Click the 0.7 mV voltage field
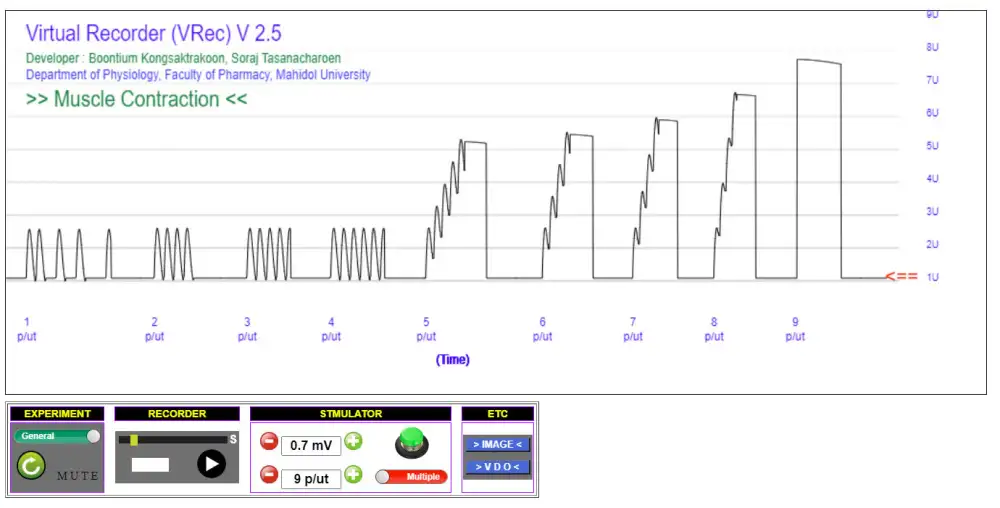This screenshot has height=508, width=1000. (311, 445)
